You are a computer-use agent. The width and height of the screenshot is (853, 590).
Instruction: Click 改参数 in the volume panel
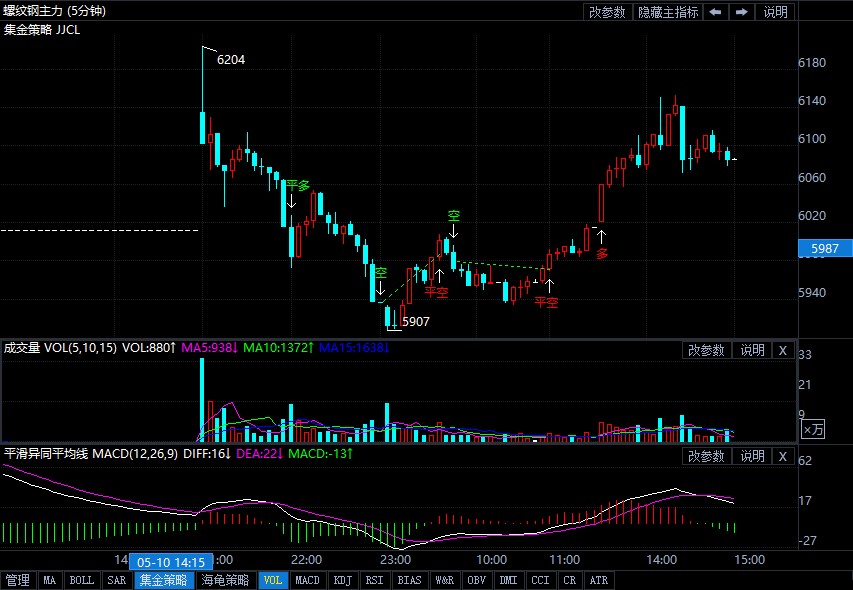[706, 350]
